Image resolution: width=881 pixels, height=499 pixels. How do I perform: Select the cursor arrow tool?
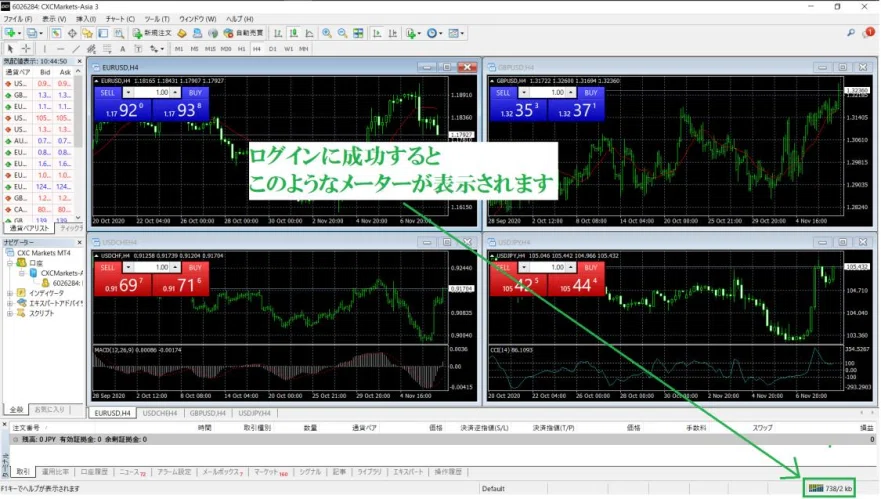coord(10,49)
